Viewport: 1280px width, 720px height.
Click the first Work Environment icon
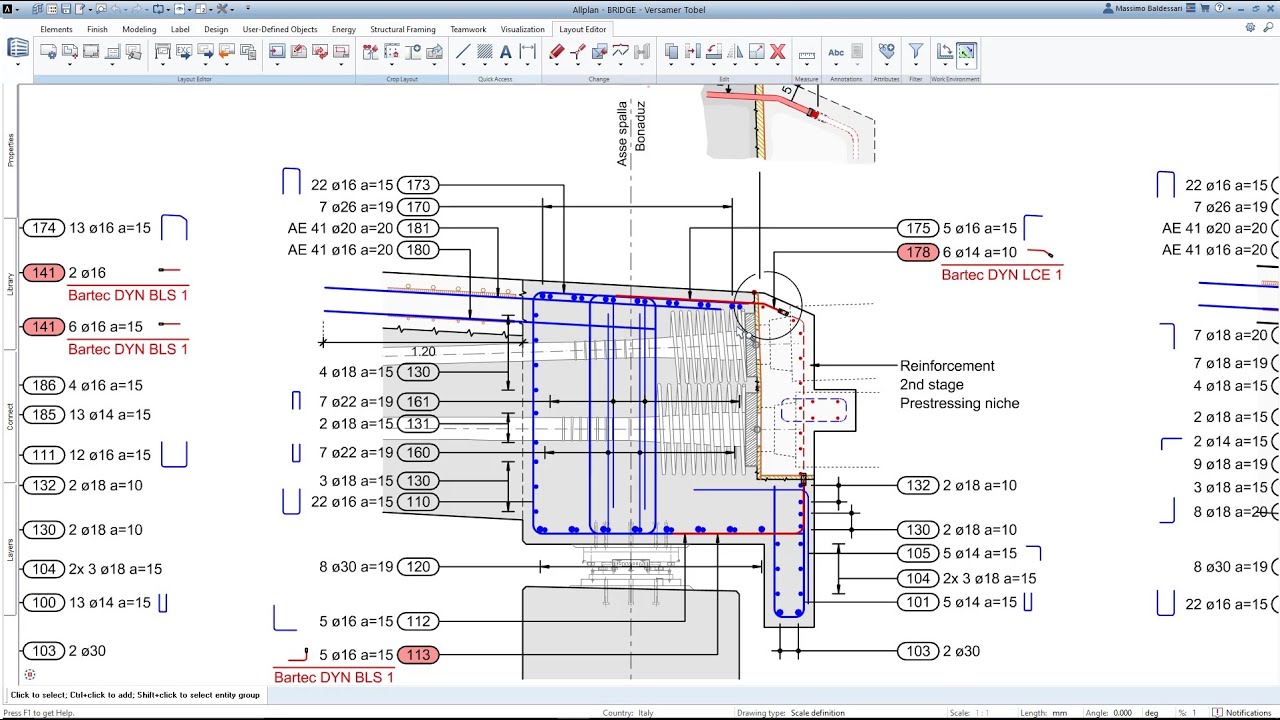[945, 51]
